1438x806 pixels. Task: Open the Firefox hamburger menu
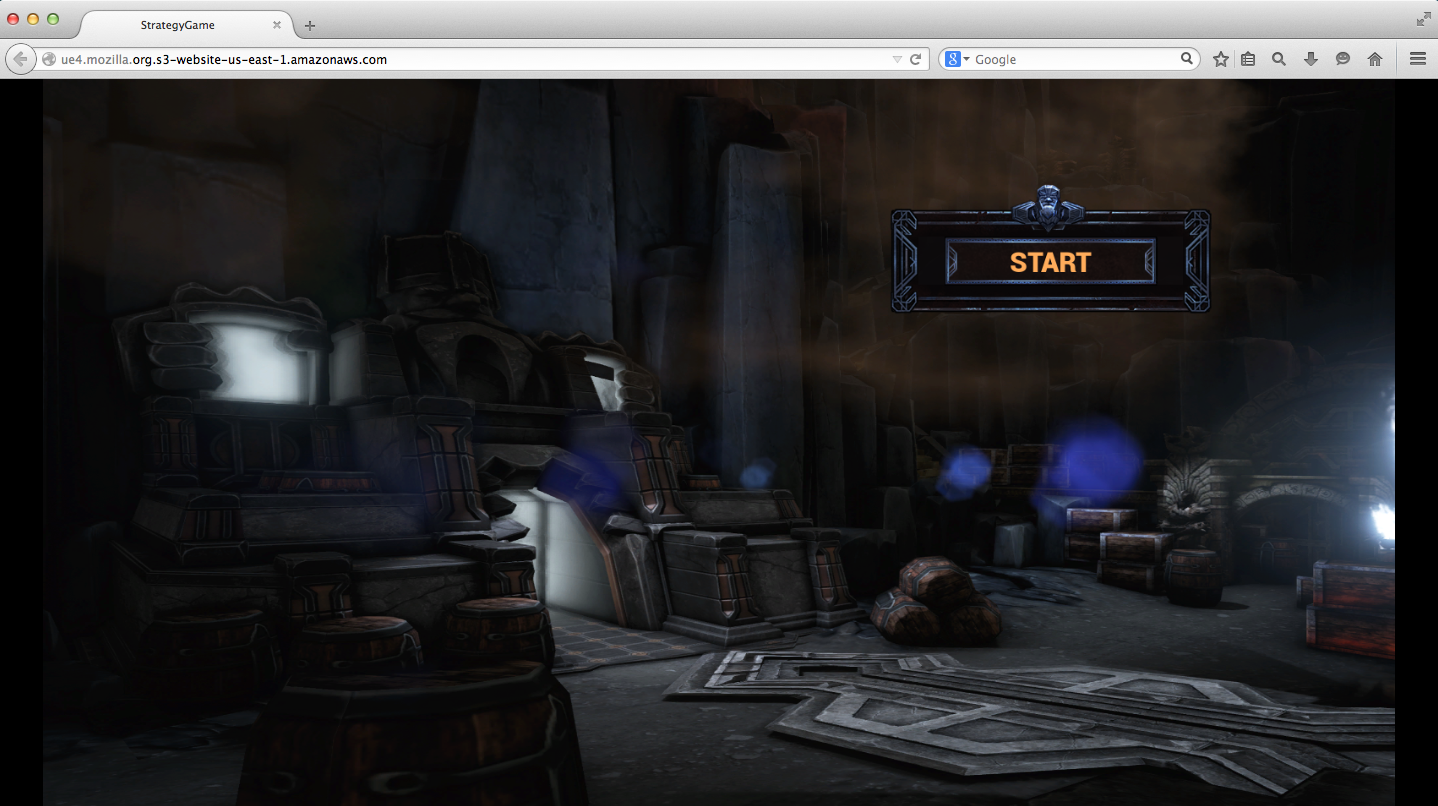pyautogui.click(x=1417, y=59)
